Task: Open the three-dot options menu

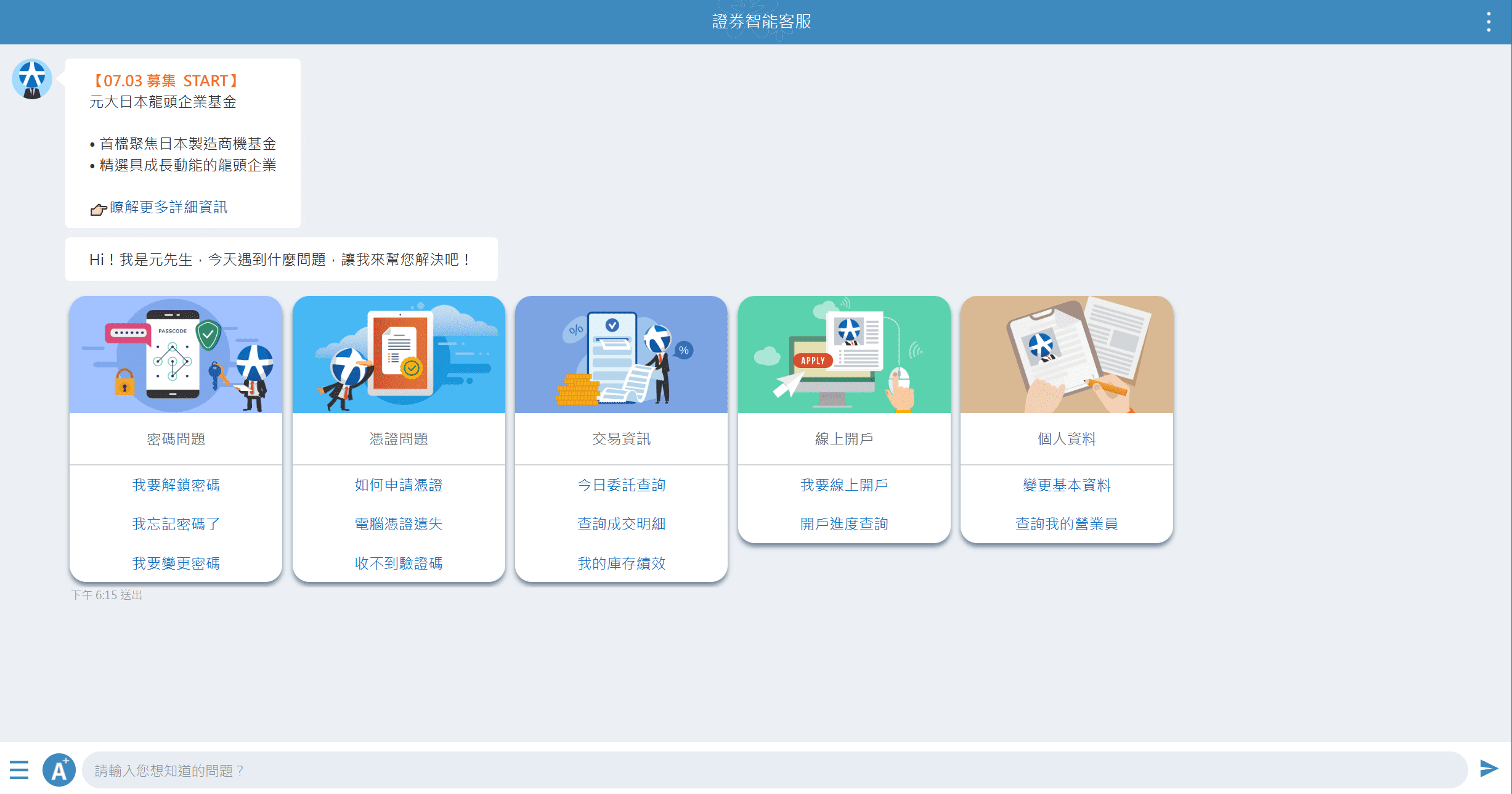Action: coord(1489,22)
